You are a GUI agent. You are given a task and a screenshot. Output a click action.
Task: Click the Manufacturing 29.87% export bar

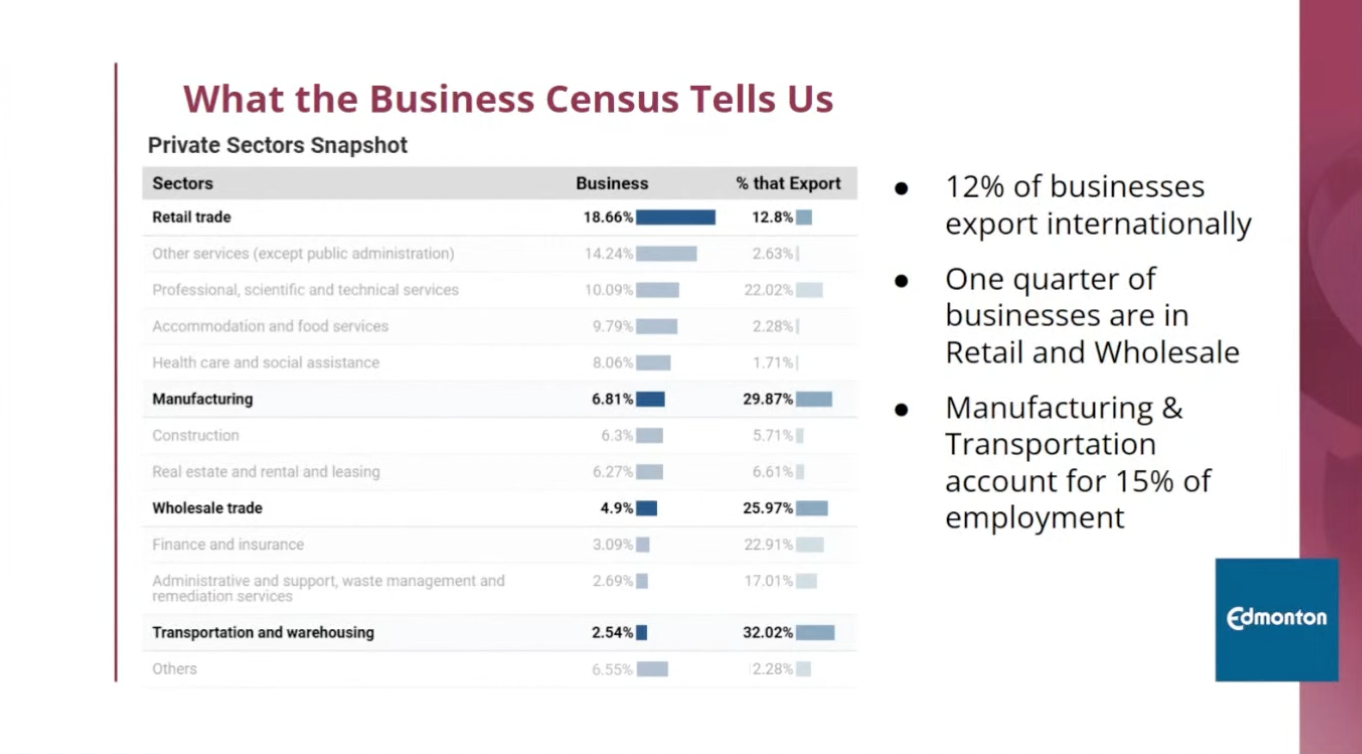[814, 399]
